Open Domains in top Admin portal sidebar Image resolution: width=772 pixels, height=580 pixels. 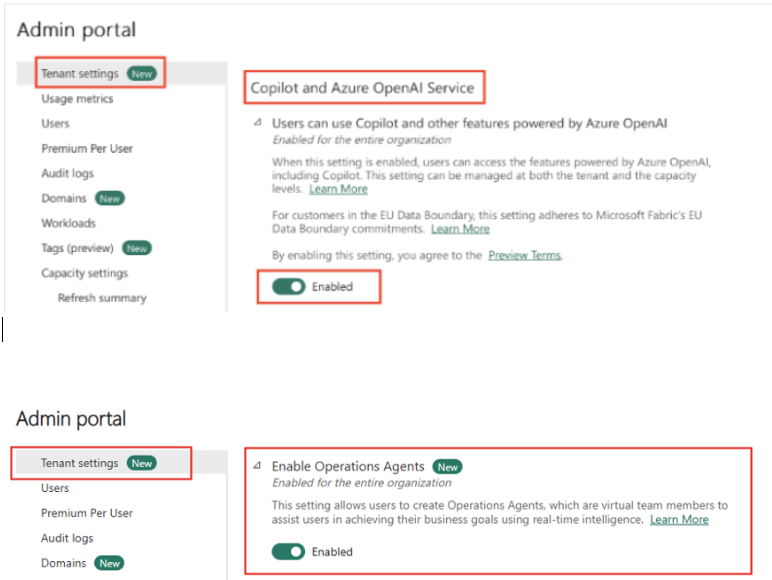click(x=64, y=198)
